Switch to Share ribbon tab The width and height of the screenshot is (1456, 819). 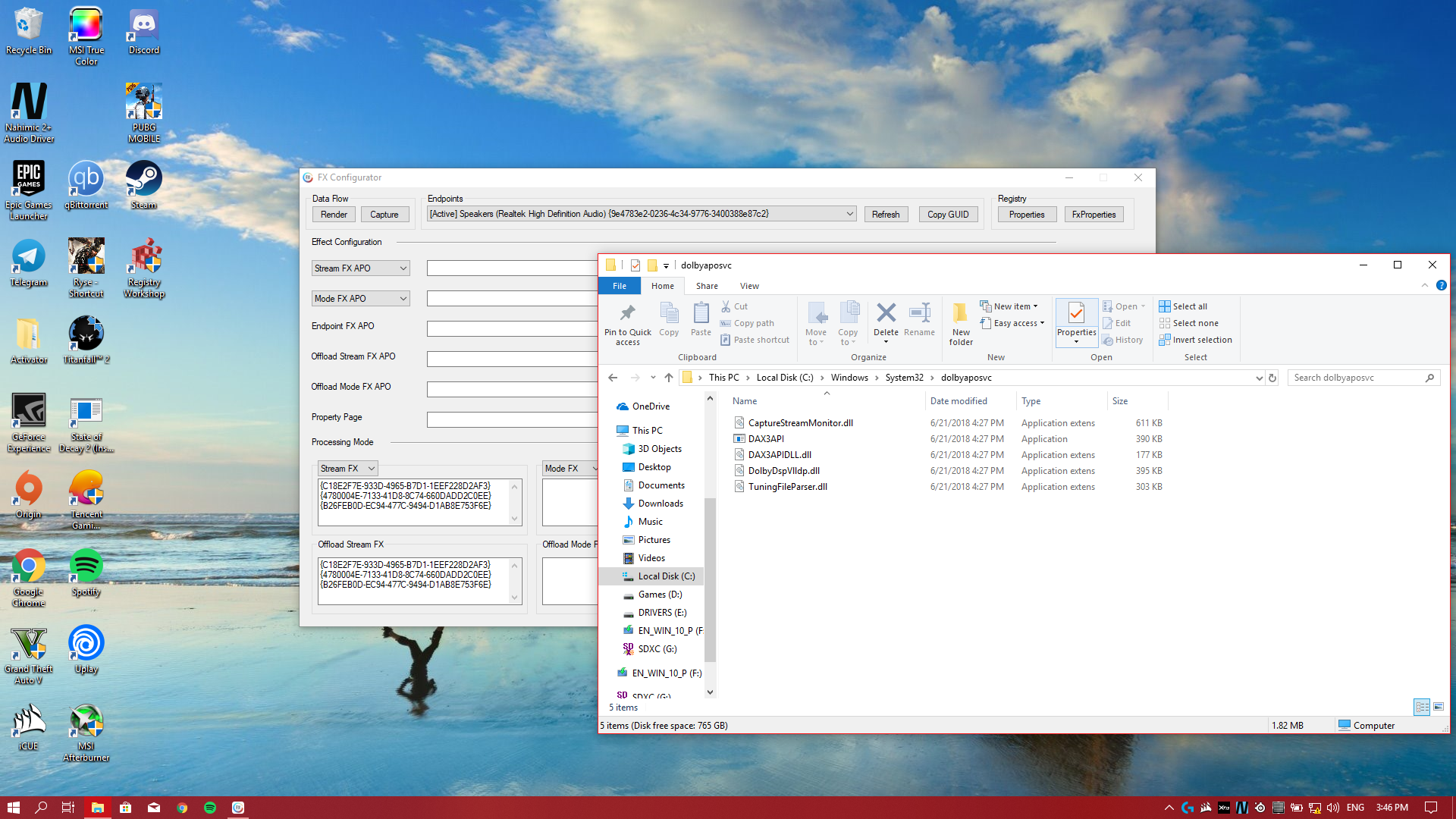coord(707,286)
